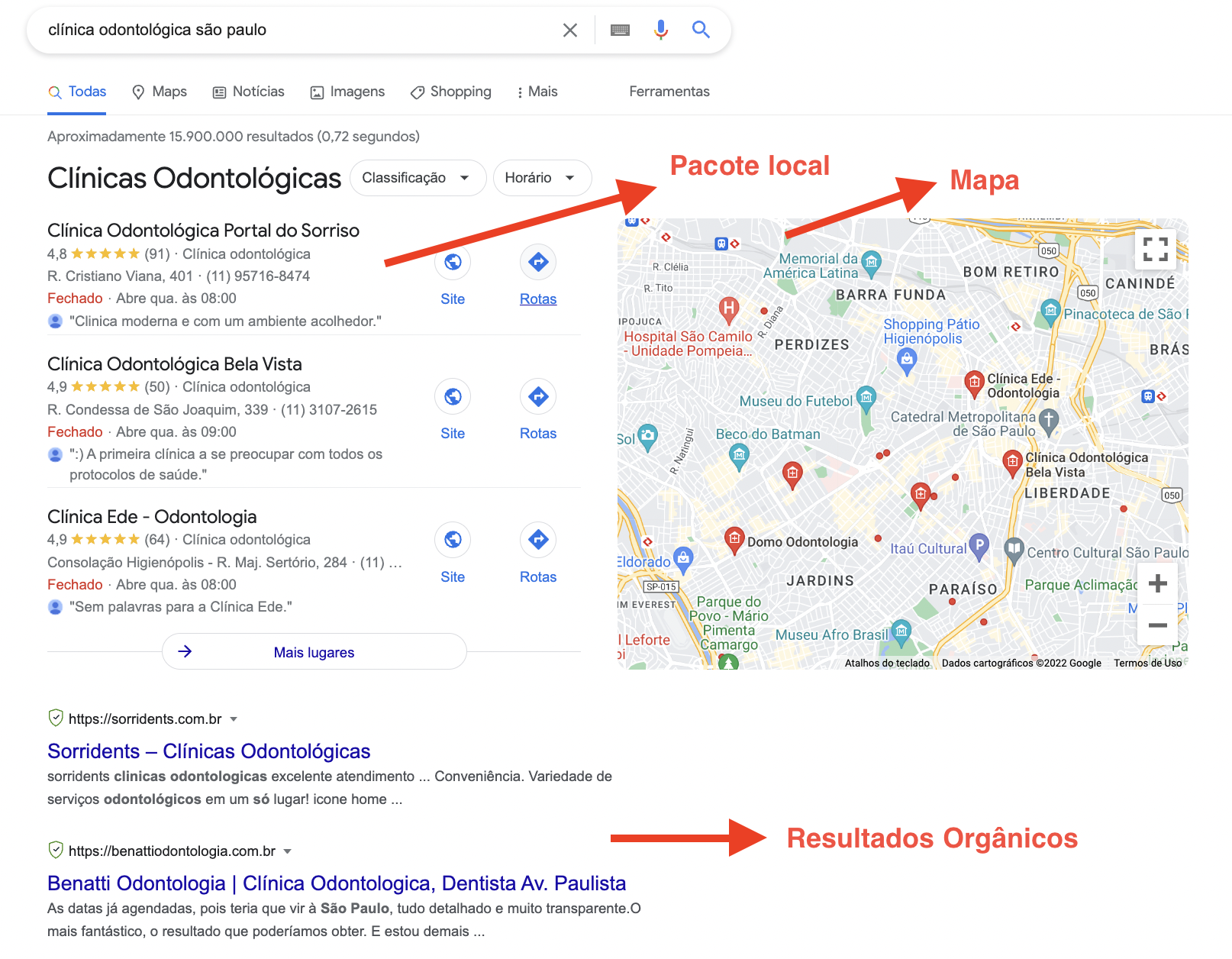The width and height of the screenshot is (1232, 959).
Task: Get directions icon for Clínica Bela Vista
Action: (538, 396)
